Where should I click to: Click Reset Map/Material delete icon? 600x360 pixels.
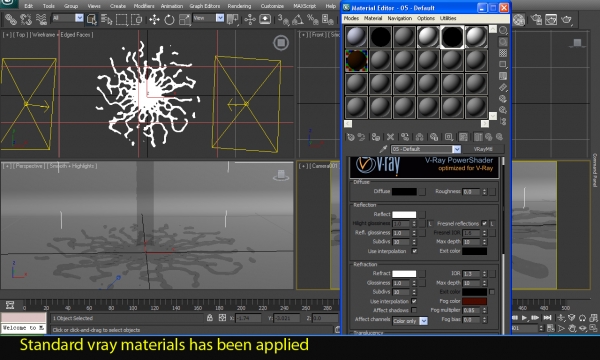point(390,137)
